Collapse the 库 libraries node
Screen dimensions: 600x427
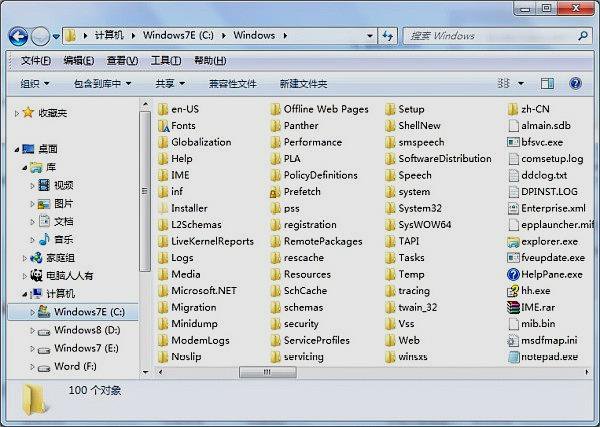click(x=25, y=168)
